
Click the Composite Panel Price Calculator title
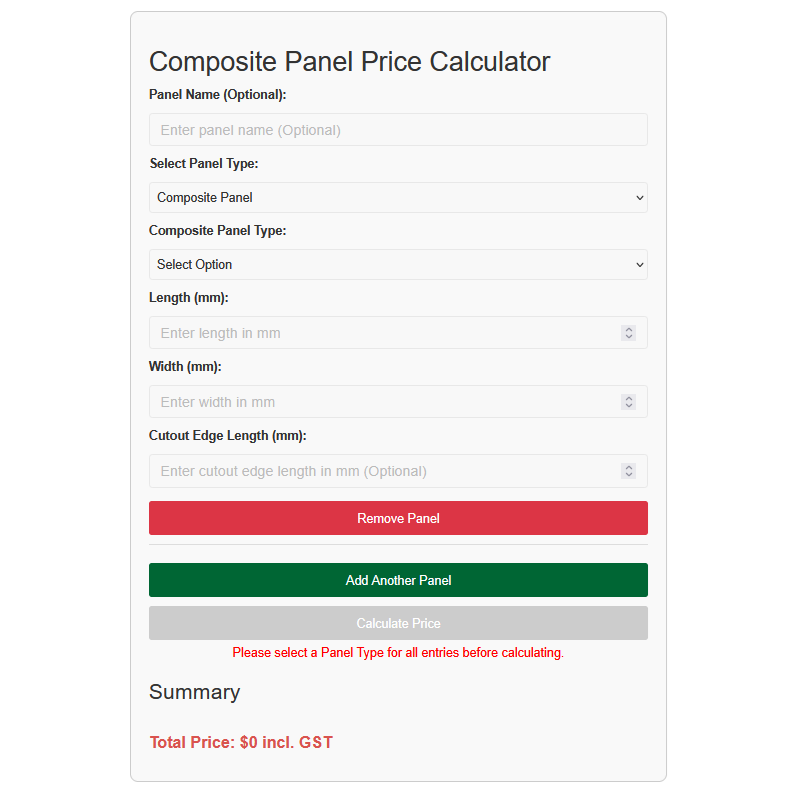coord(349,62)
